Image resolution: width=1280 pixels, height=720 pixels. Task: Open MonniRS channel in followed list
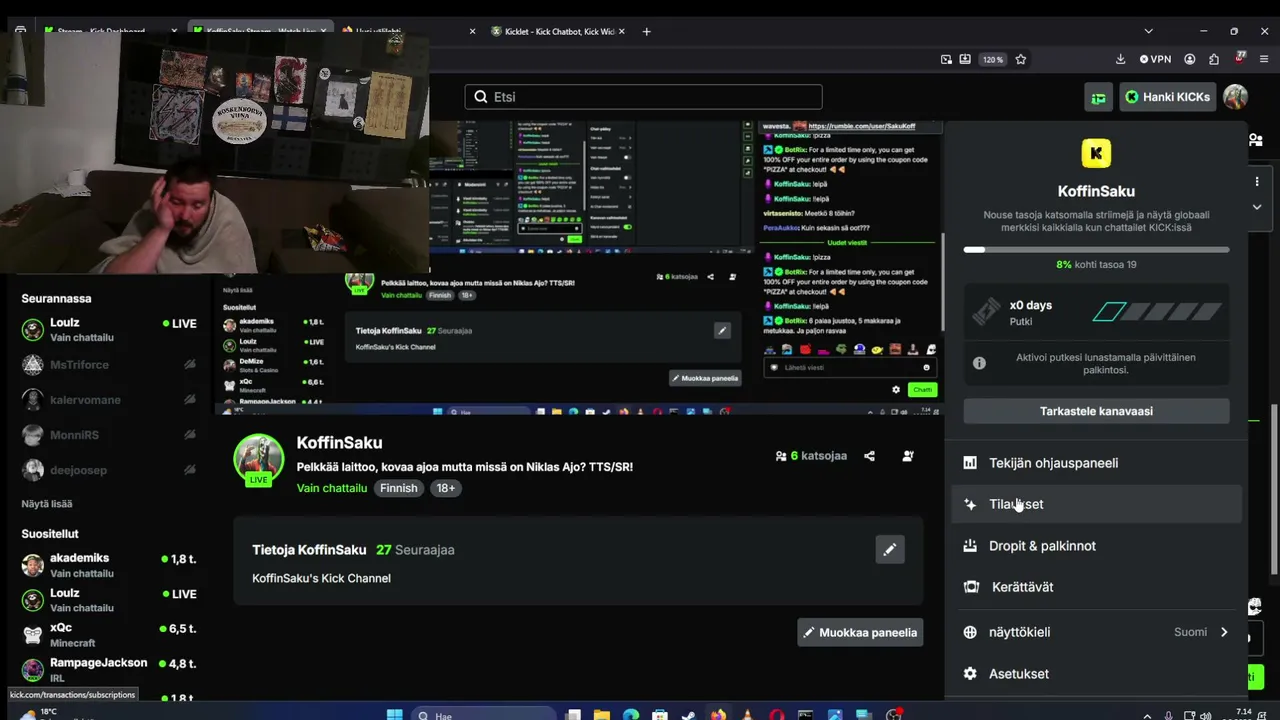point(110,435)
